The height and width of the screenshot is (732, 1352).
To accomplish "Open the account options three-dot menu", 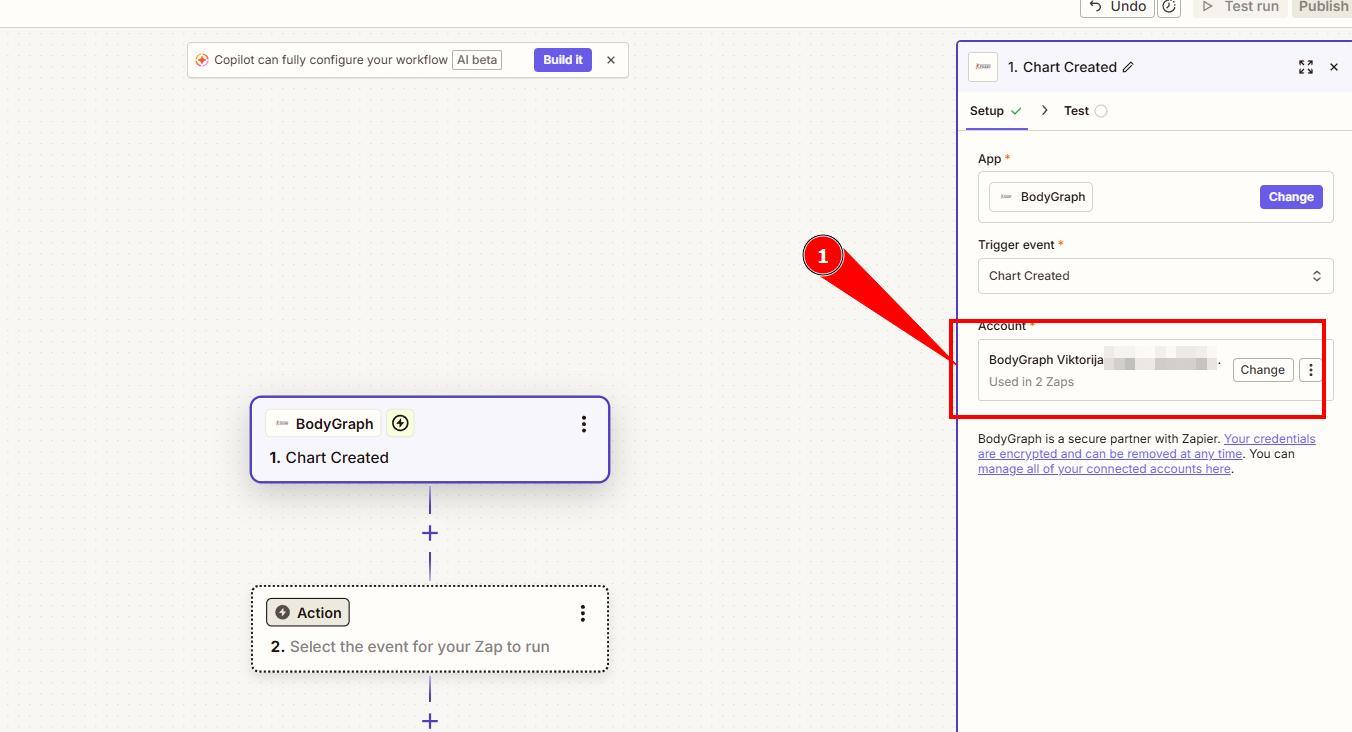I will click(x=1310, y=370).
